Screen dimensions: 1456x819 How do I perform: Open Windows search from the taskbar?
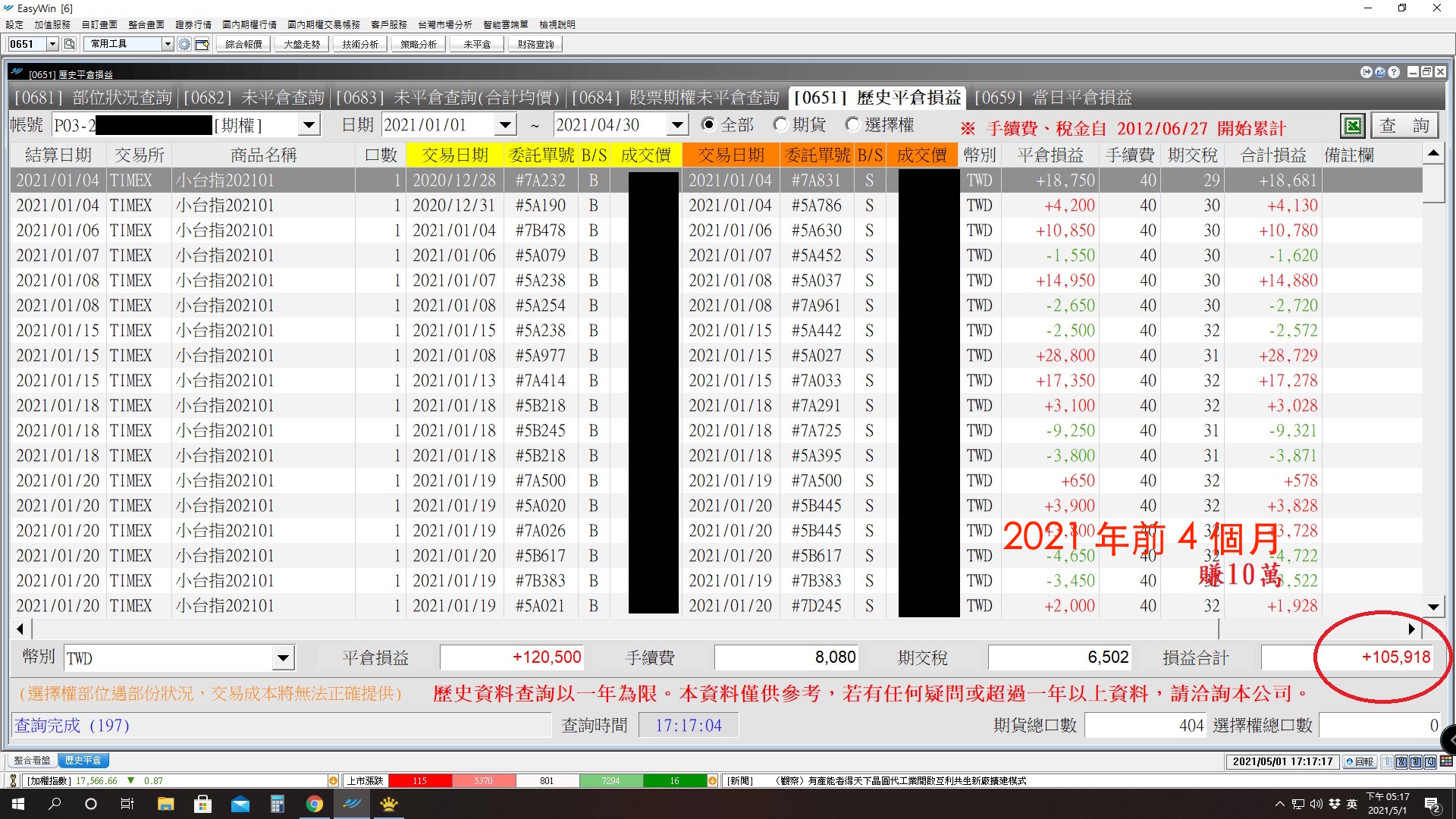tap(55, 804)
